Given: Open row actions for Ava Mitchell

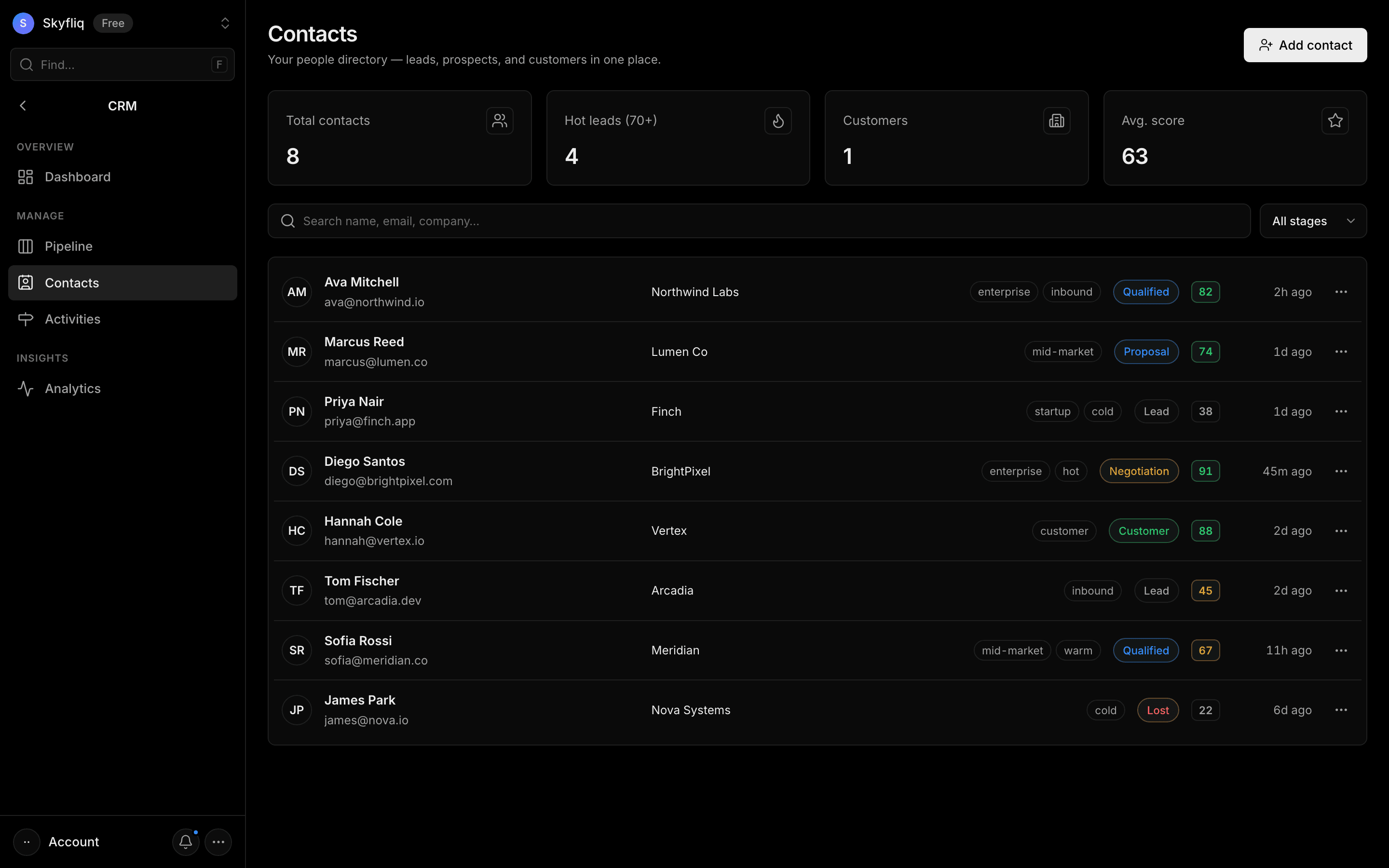Looking at the screenshot, I should pyautogui.click(x=1341, y=292).
